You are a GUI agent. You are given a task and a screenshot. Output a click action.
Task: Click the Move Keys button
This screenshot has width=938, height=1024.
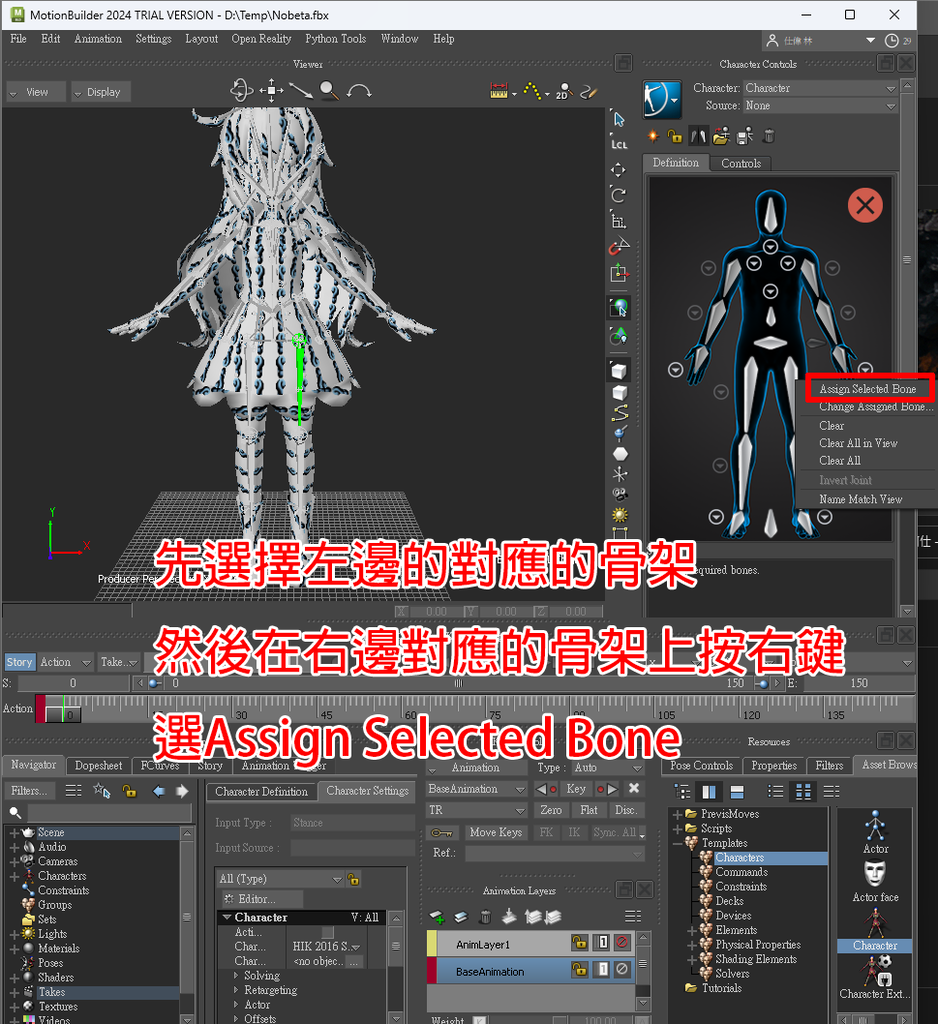(496, 833)
